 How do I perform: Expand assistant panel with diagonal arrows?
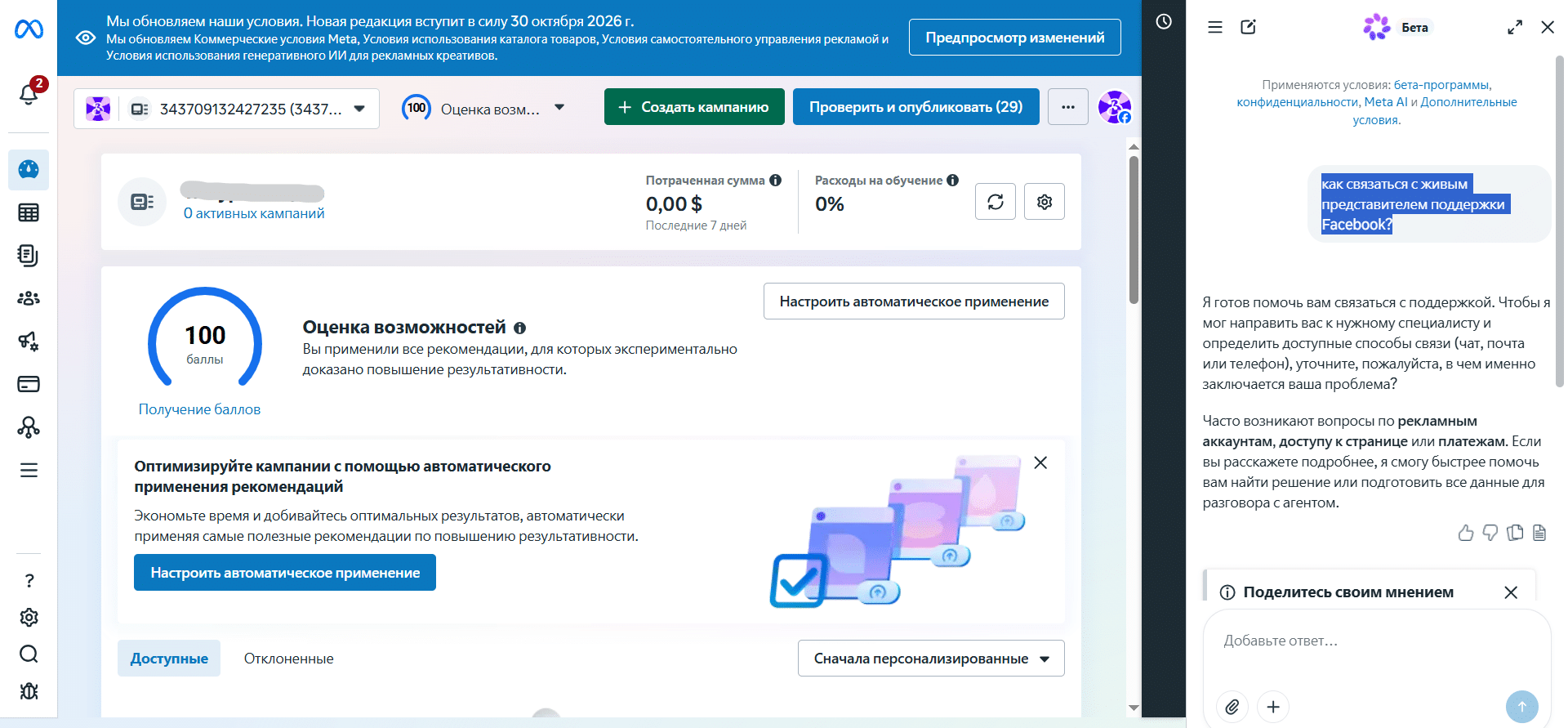1515,27
